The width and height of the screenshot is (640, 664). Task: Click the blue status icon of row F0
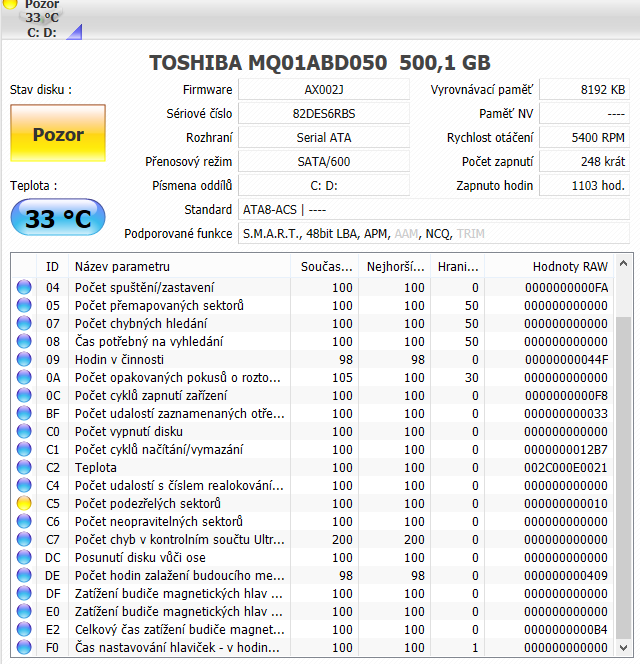24,647
